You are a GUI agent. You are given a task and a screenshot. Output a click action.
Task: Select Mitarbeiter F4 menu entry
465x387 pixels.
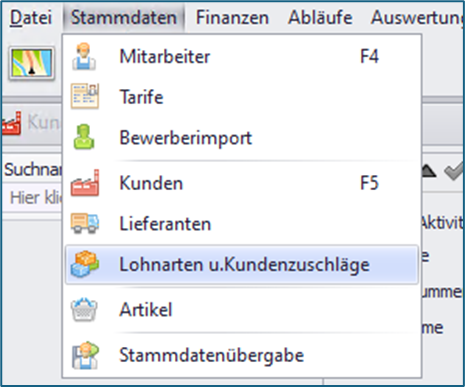pyautogui.click(x=242, y=56)
